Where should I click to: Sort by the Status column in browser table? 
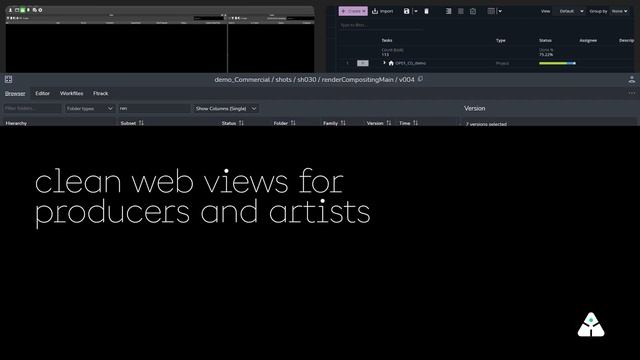point(241,123)
